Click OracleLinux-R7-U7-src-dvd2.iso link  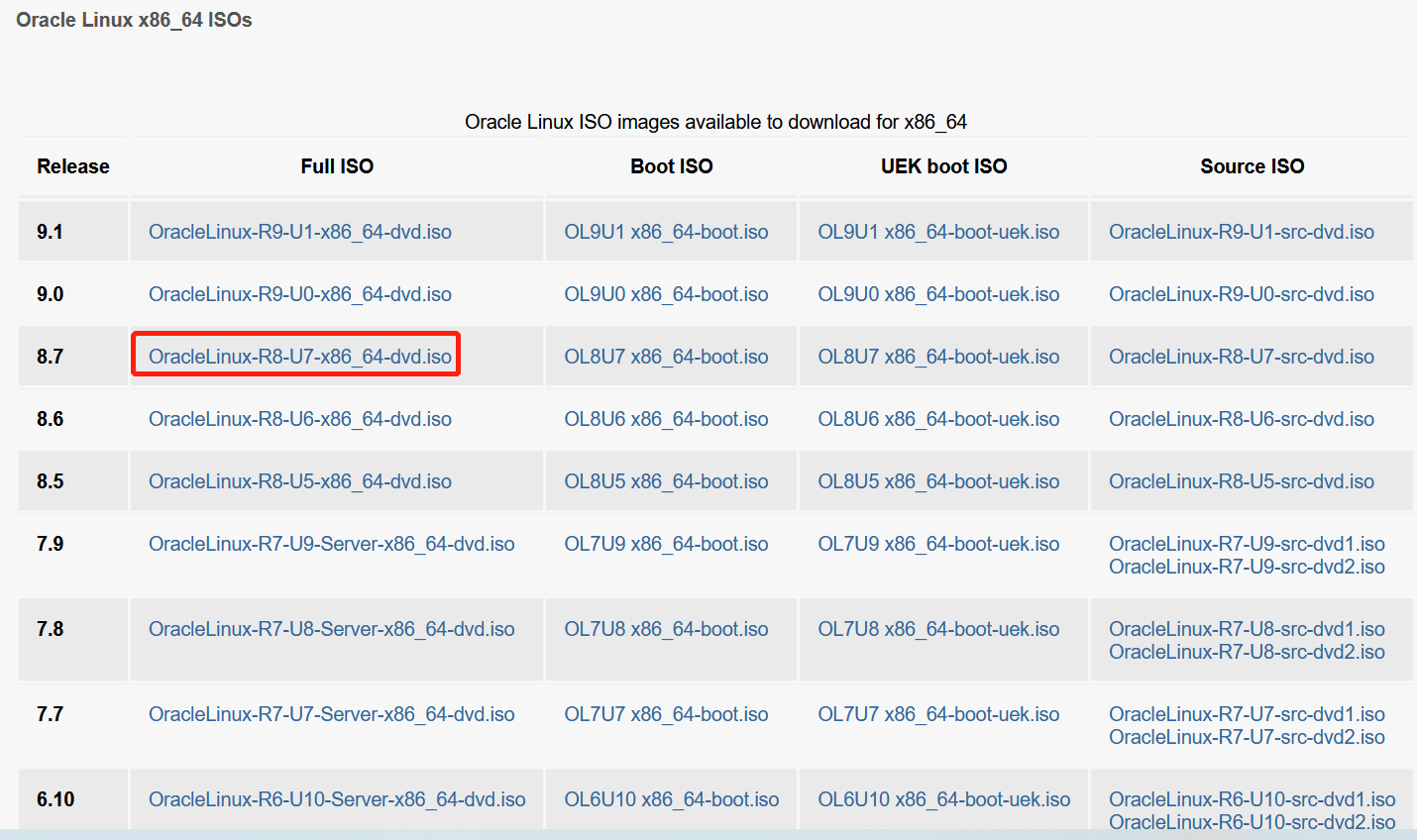click(x=1248, y=737)
